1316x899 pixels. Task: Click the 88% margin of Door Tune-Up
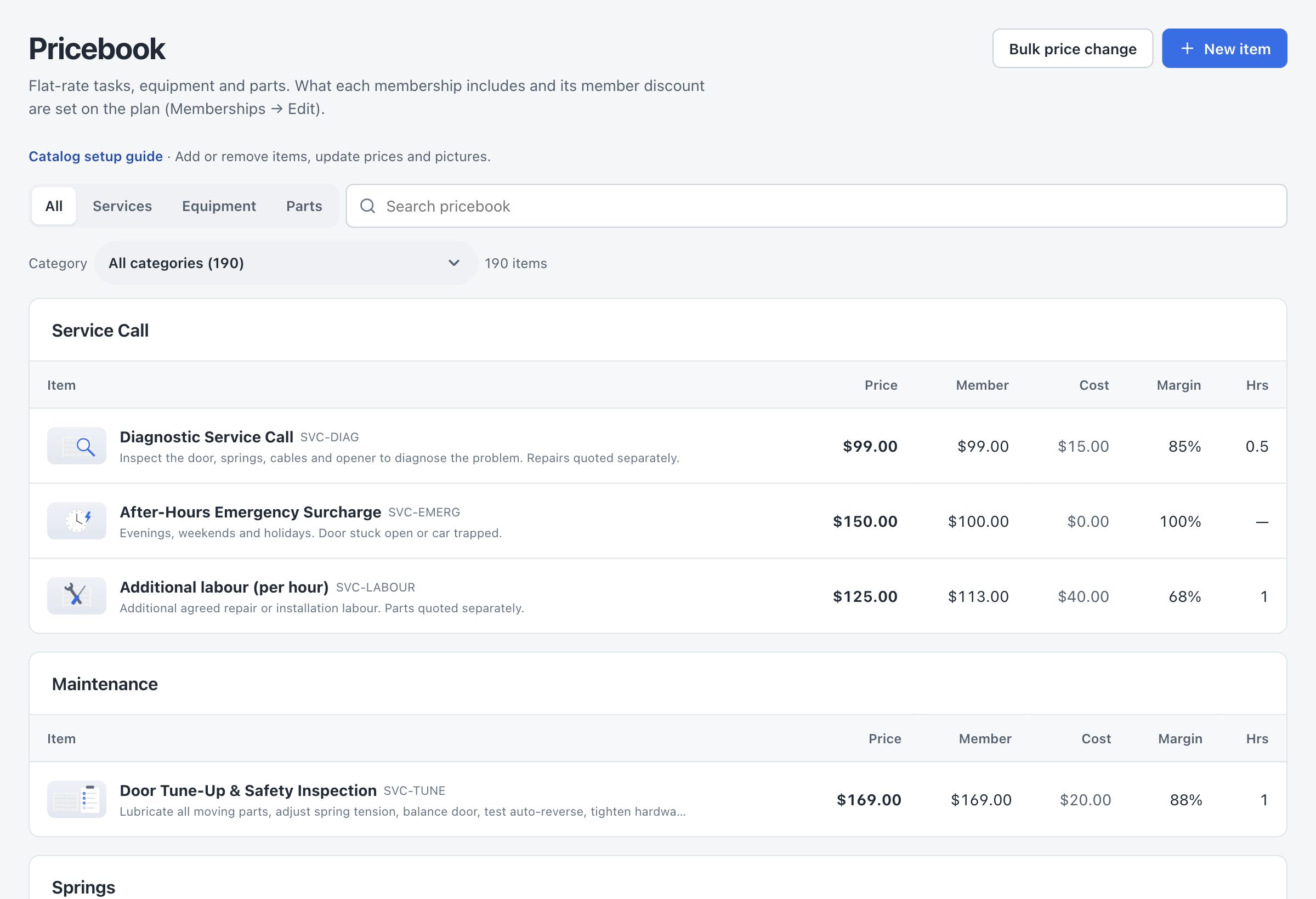(x=1185, y=799)
